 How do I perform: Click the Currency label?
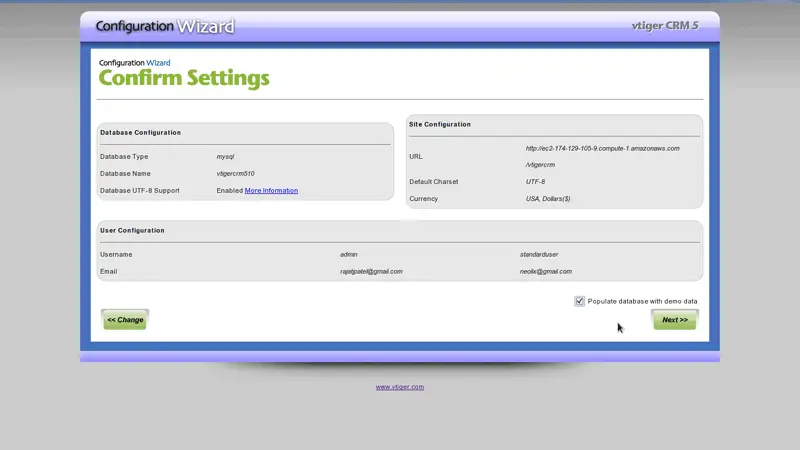[x=423, y=198]
